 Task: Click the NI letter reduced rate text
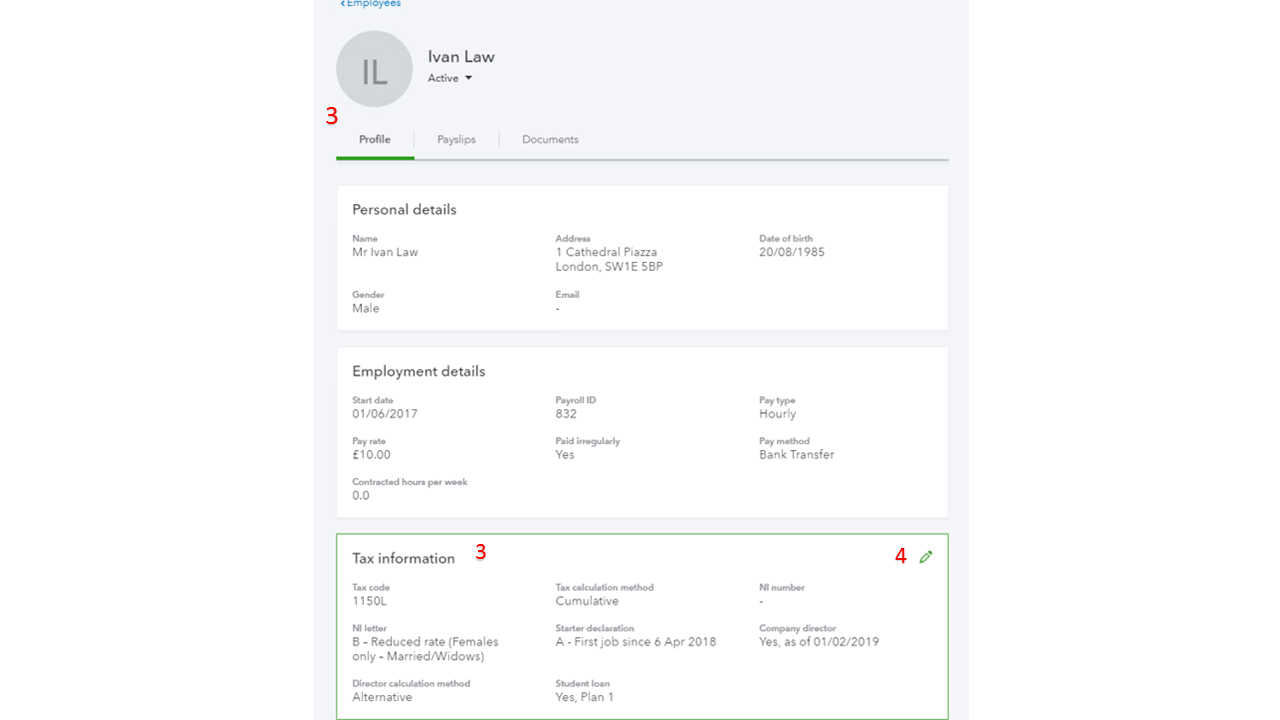[x=425, y=648]
